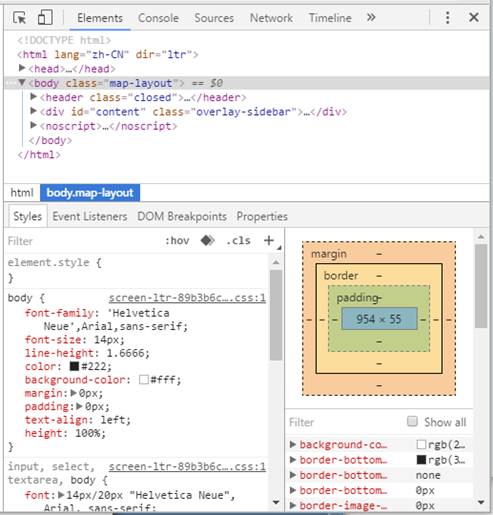Add new style rule with plus icon
Image resolution: width=493 pixels, height=515 pixels.
tap(269, 240)
